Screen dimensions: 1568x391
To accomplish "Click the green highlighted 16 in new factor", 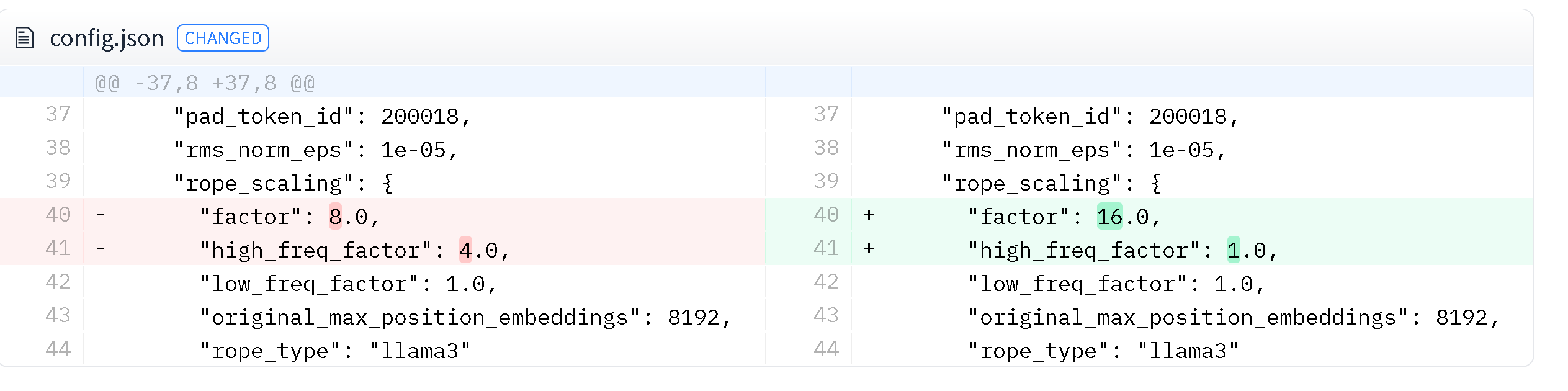I will [x=1109, y=217].
